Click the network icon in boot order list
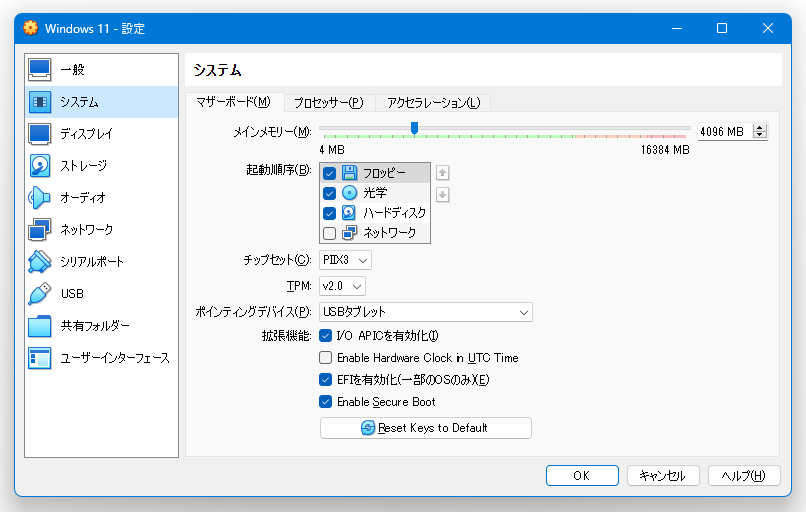This screenshot has width=806, height=512. pyautogui.click(x=350, y=233)
